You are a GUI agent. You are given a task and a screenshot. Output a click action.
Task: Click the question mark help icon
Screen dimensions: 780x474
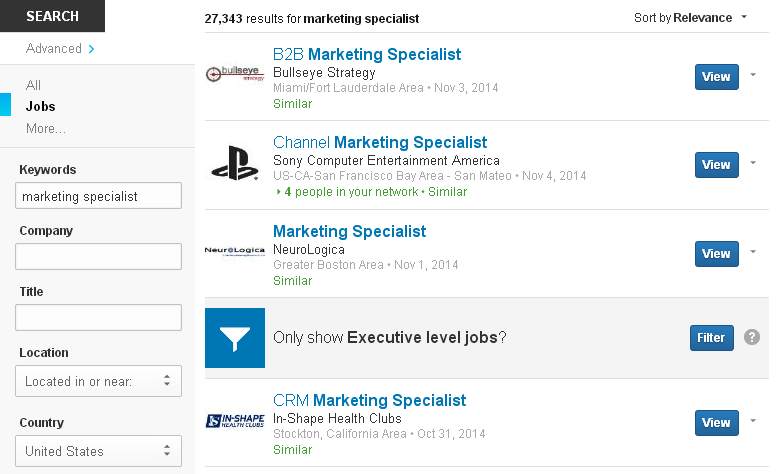tap(752, 338)
